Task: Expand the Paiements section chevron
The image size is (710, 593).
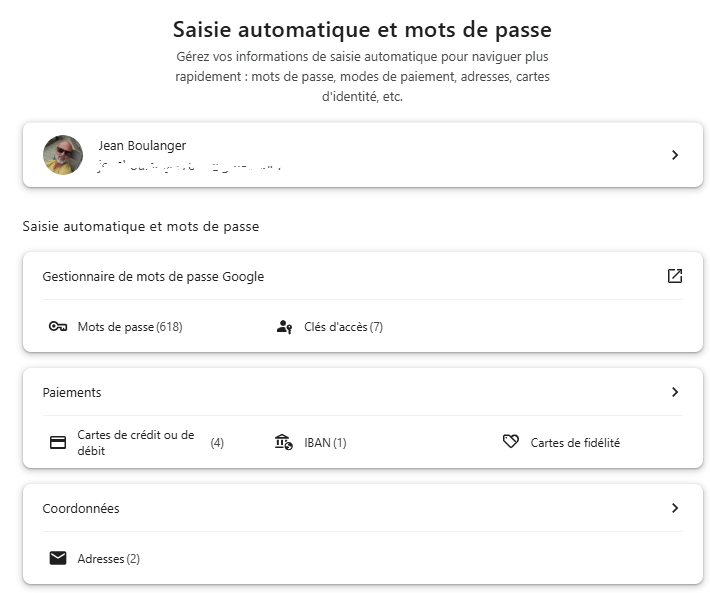Action: [x=675, y=392]
